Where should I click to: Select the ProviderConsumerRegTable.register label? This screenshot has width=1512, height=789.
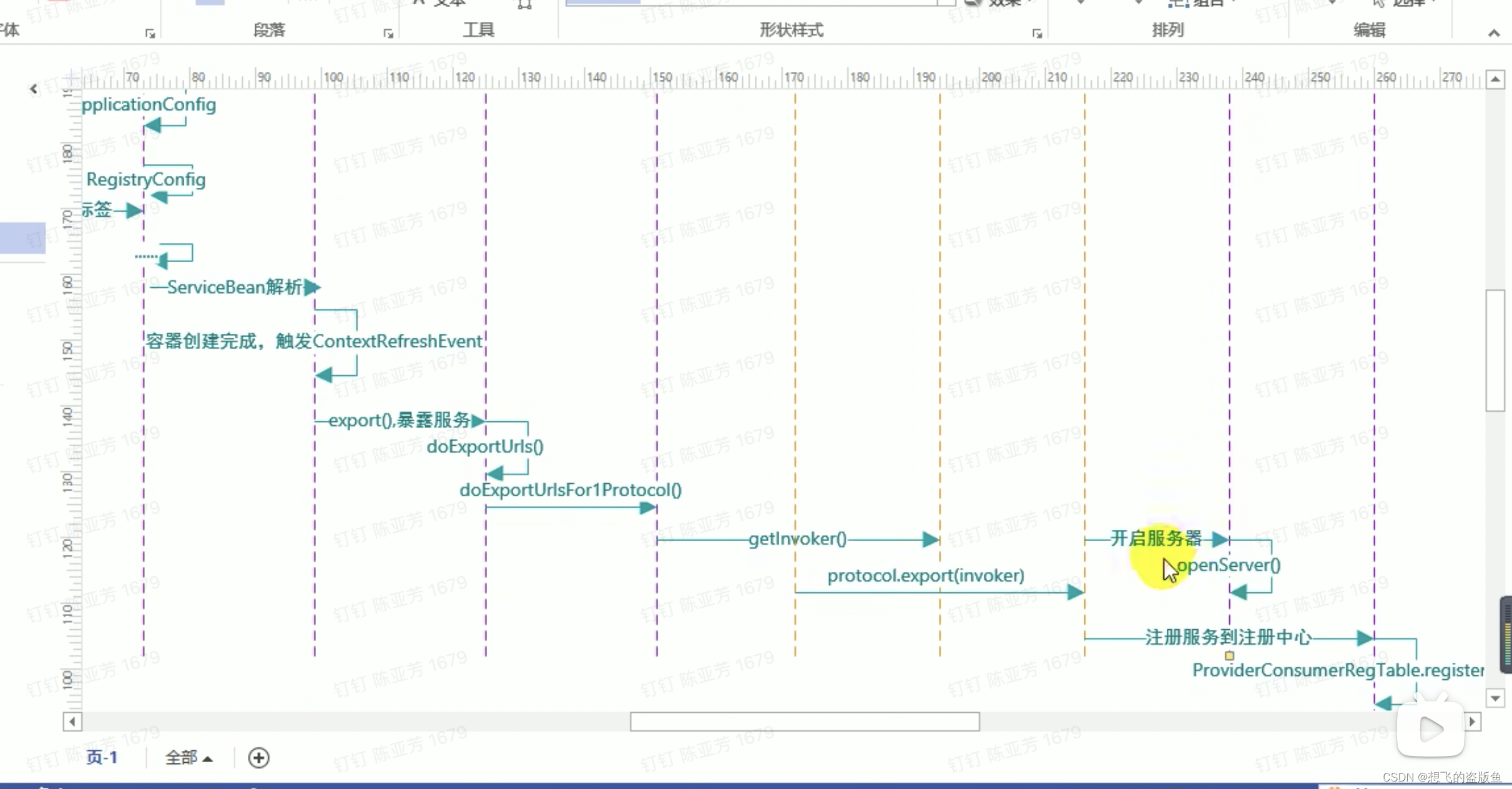pos(1338,670)
